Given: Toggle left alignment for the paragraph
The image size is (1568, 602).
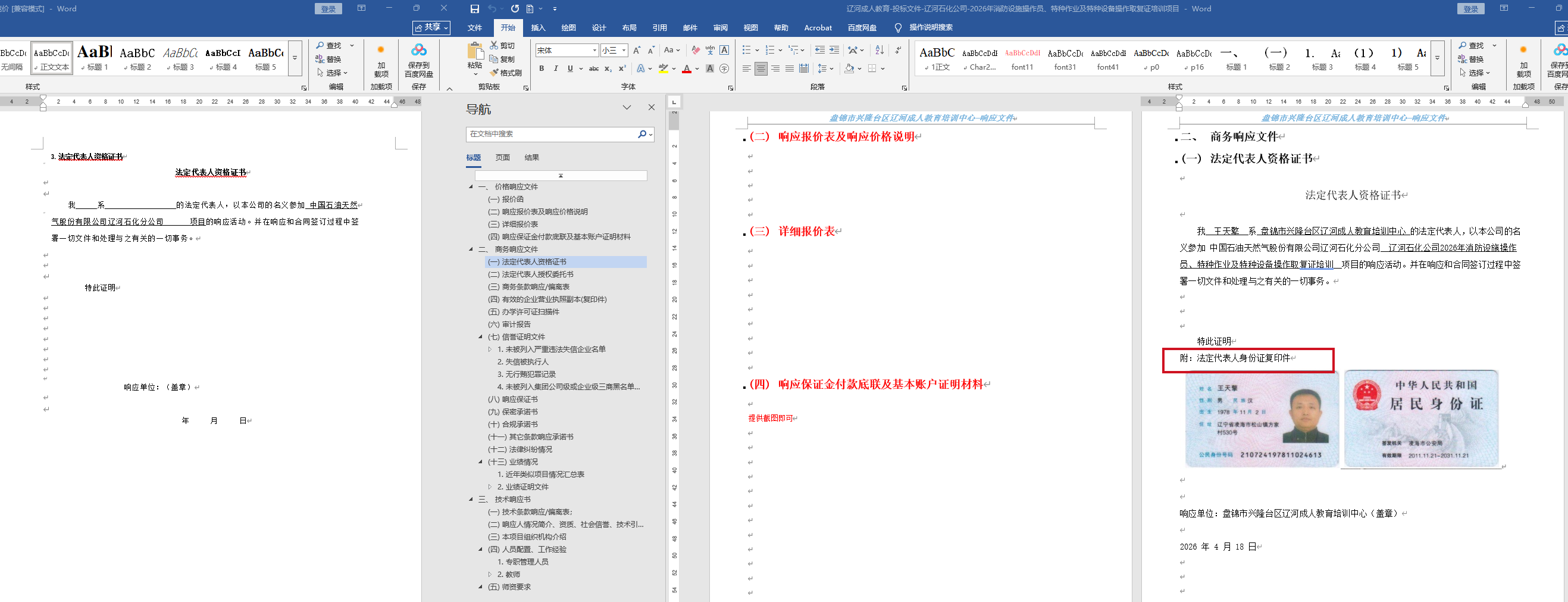Looking at the screenshot, I should click(x=747, y=69).
